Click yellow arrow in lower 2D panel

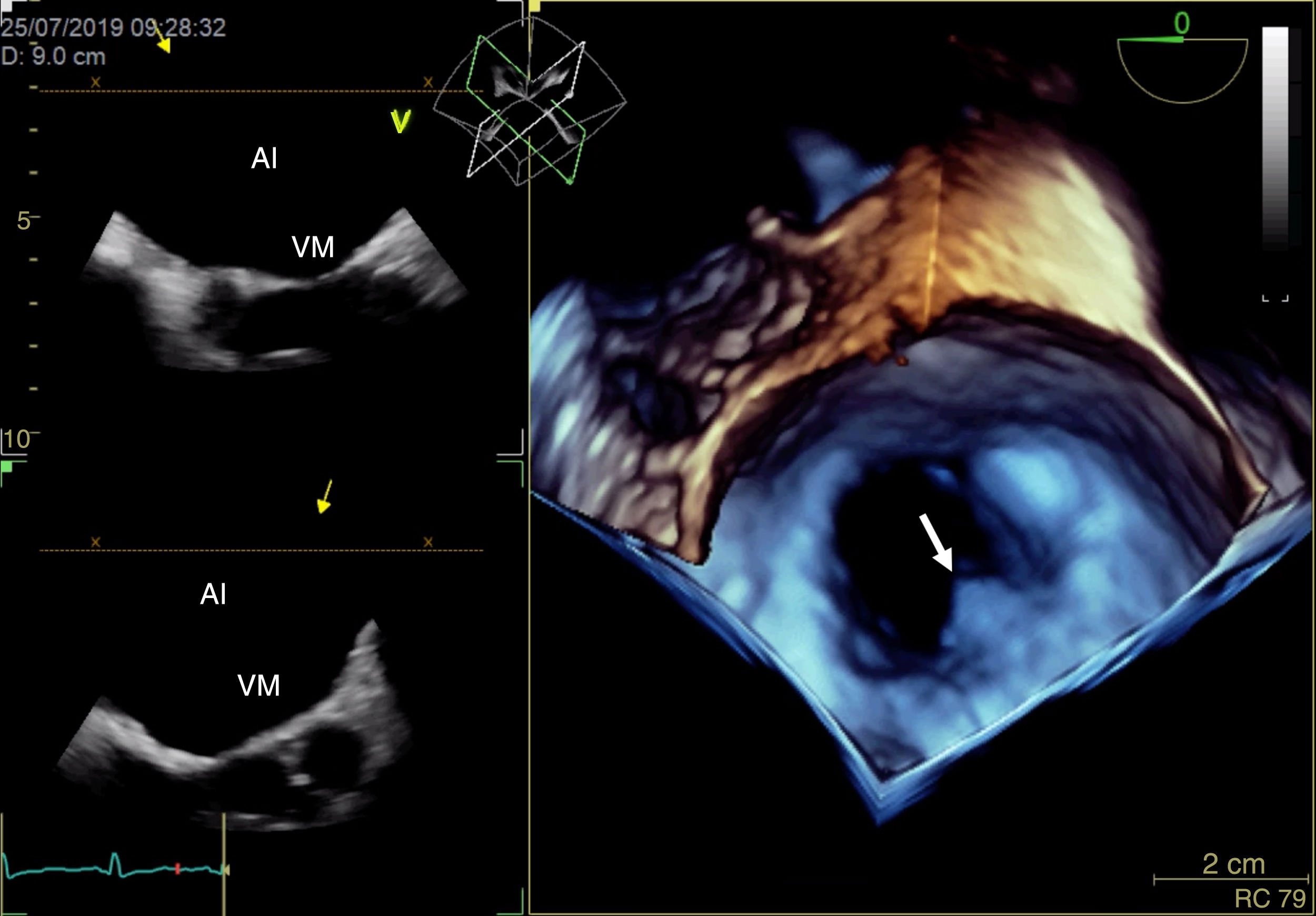pyautogui.click(x=324, y=497)
